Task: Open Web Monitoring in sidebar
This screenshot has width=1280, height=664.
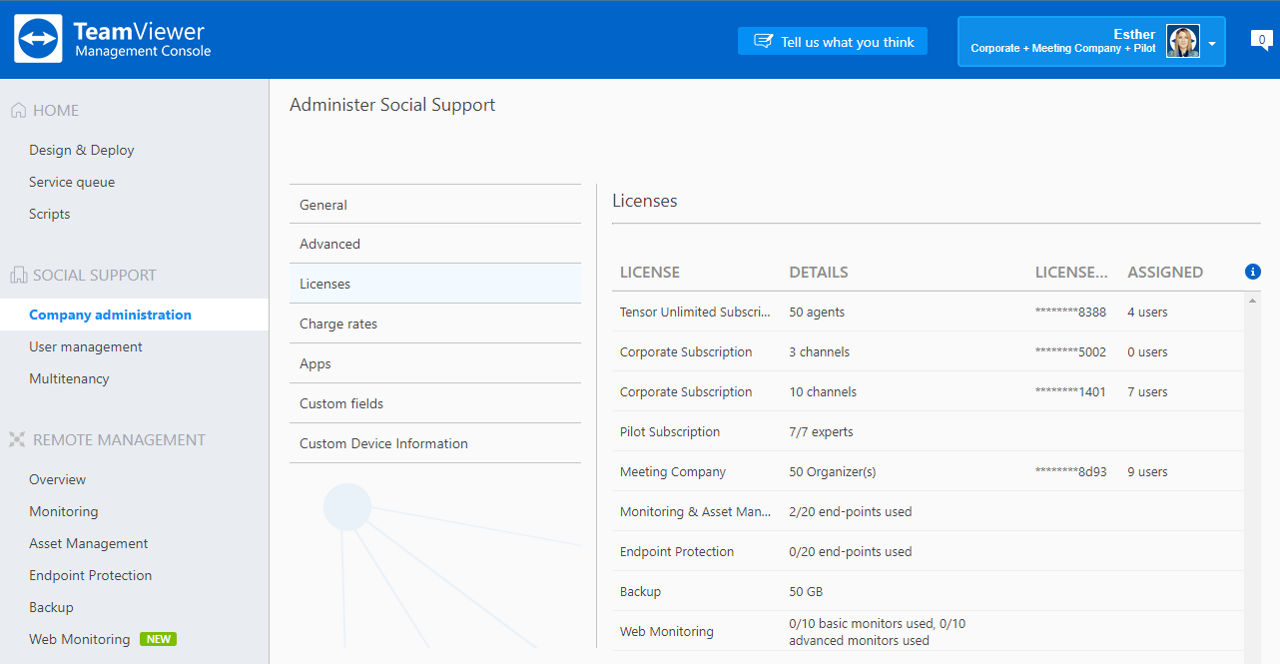Action: [x=79, y=640]
